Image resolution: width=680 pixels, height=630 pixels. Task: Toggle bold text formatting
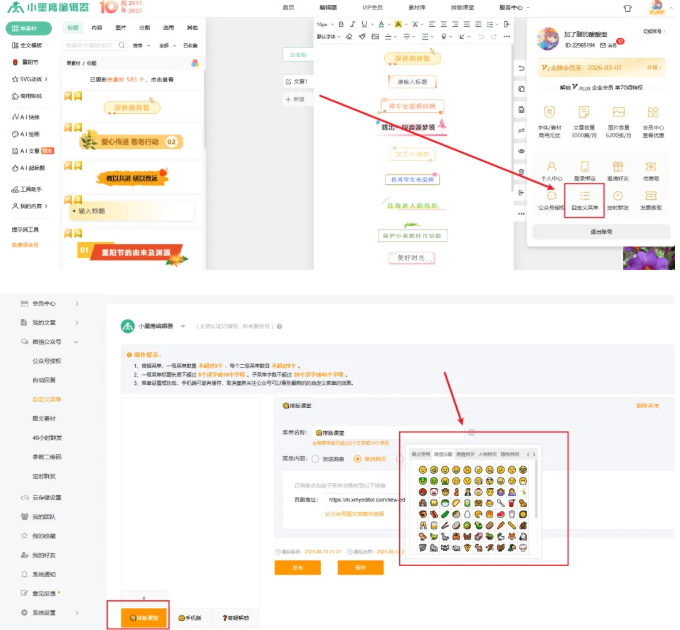coord(340,23)
